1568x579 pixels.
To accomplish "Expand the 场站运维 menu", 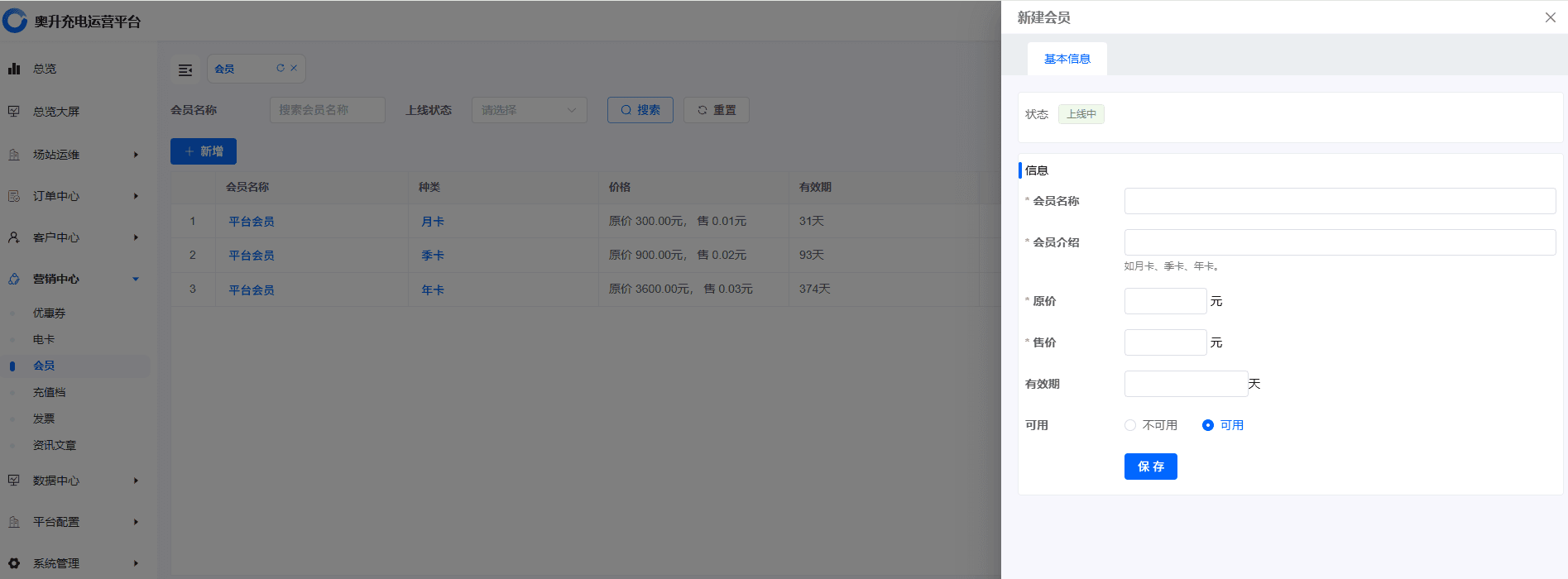I will [74, 155].
